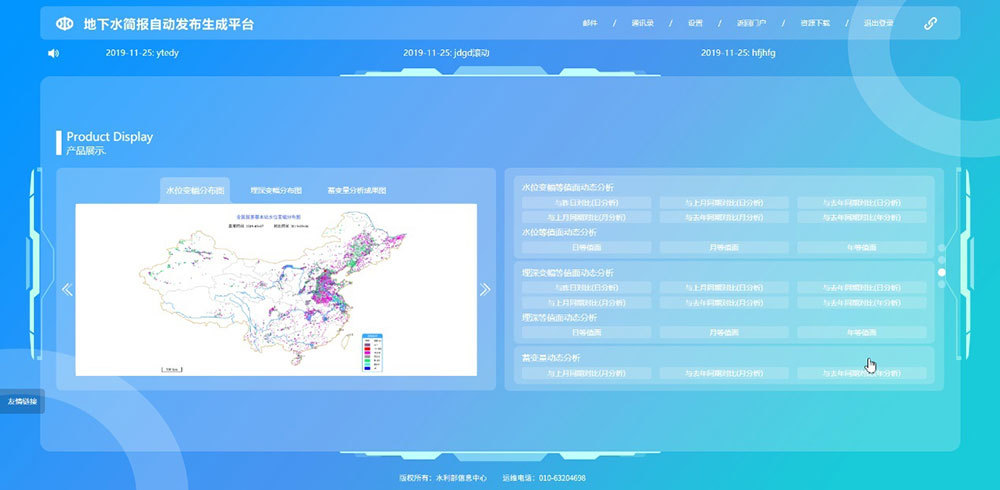Click the 蓄变量动态分析 section heading
This screenshot has height=490, width=1000.
551,358
